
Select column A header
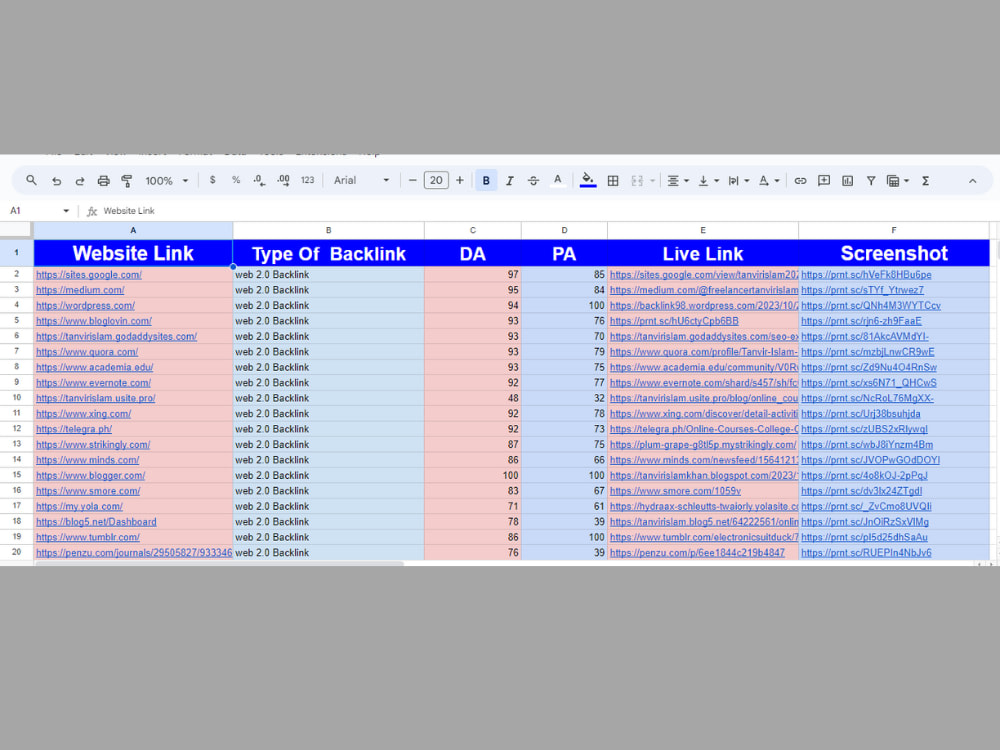click(x=133, y=230)
